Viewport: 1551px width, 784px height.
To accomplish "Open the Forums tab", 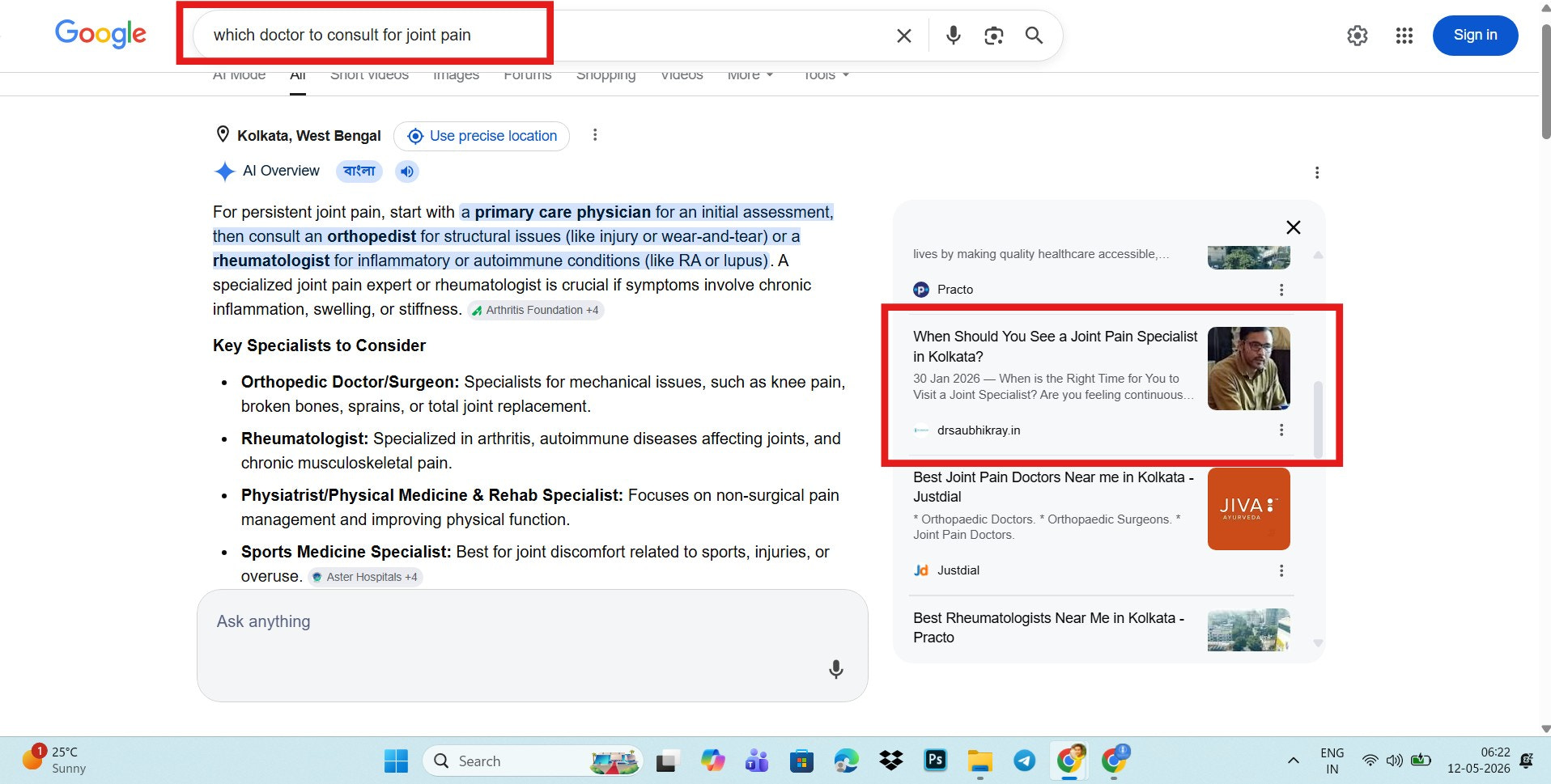I will click(528, 75).
